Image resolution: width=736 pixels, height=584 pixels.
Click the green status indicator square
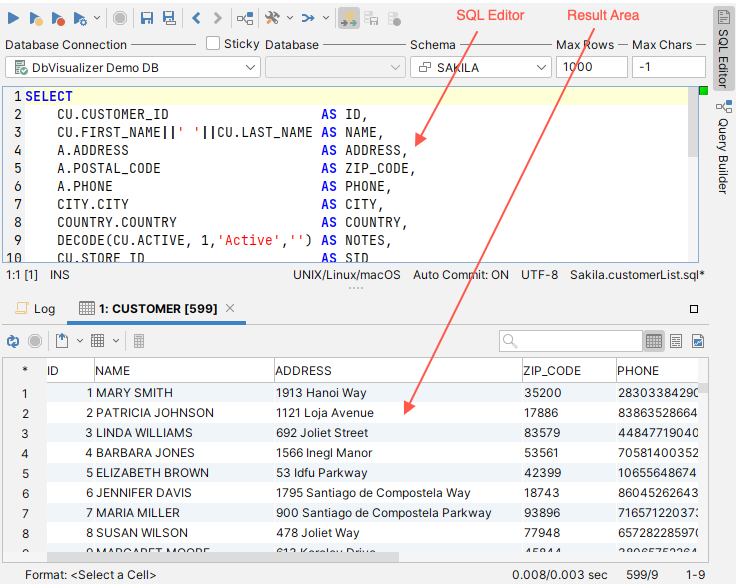pyautogui.click(x=704, y=91)
